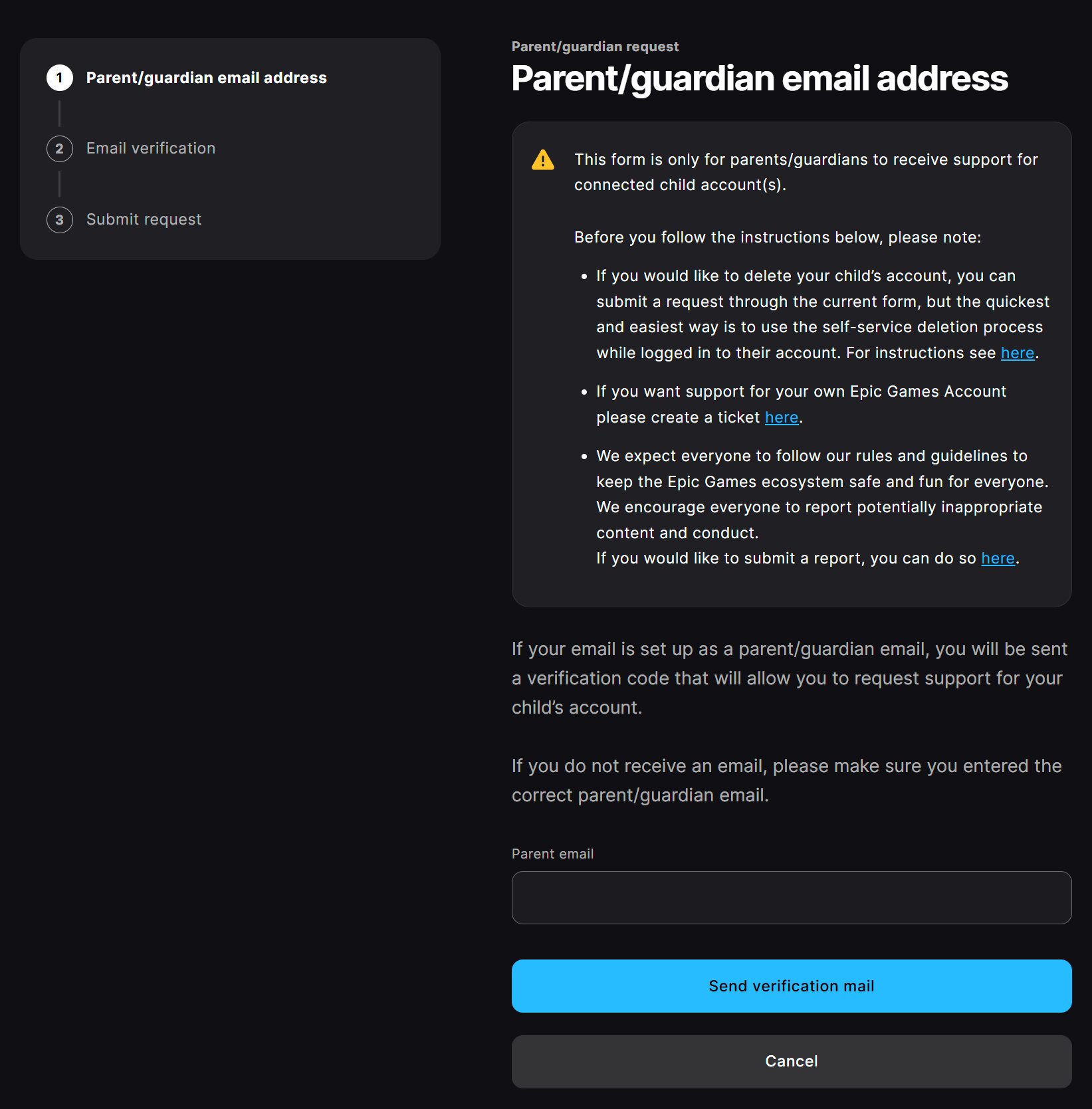Image resolution: width=1092 pixels, height=1109 pixels.
Task: Click step 2 circle icon
Action: pos(60,148)
